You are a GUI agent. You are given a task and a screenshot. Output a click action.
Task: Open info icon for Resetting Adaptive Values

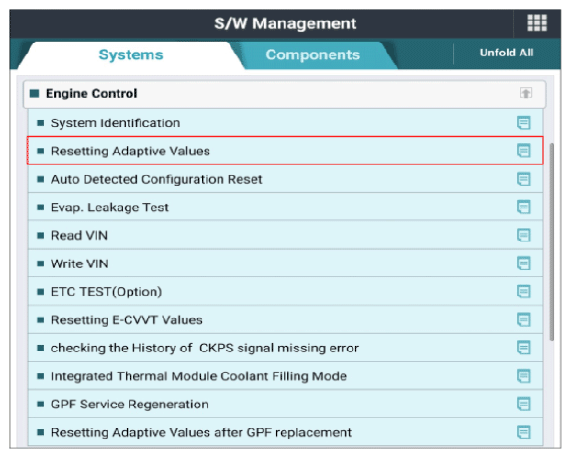pyautogui.click(x=524, y=150)
